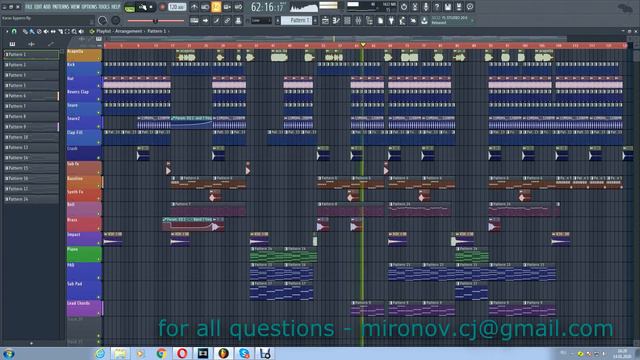The width and height of the screenshot is (640, 360).
Task: Open the Mixer from toolbar
Action: pos(358,20)
